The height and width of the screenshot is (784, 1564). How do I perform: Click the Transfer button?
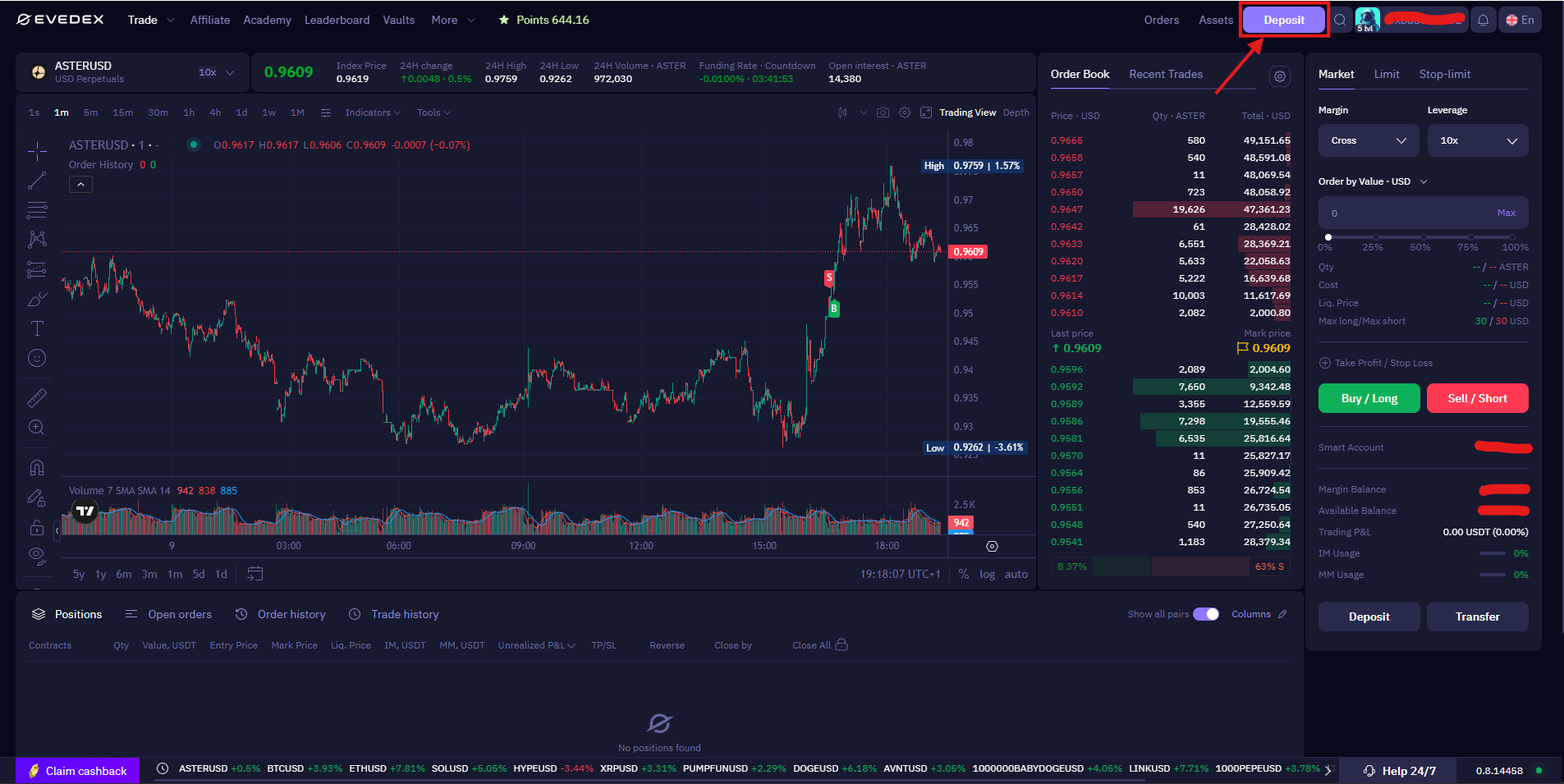coord(1477,617)
